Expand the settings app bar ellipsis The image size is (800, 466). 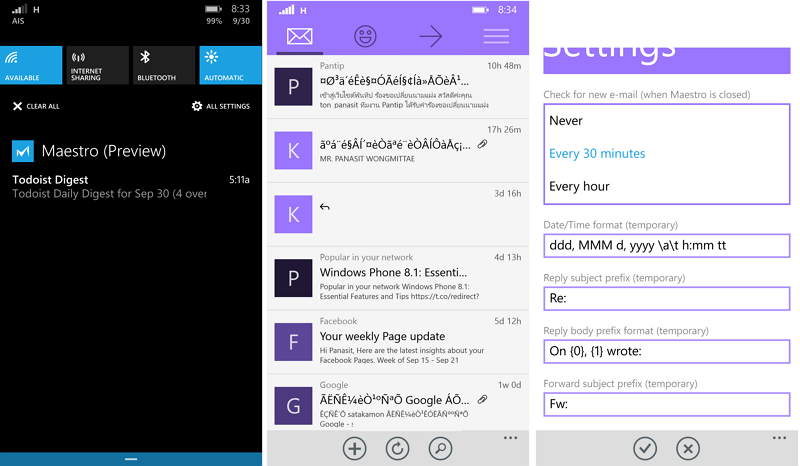(779, 438)
